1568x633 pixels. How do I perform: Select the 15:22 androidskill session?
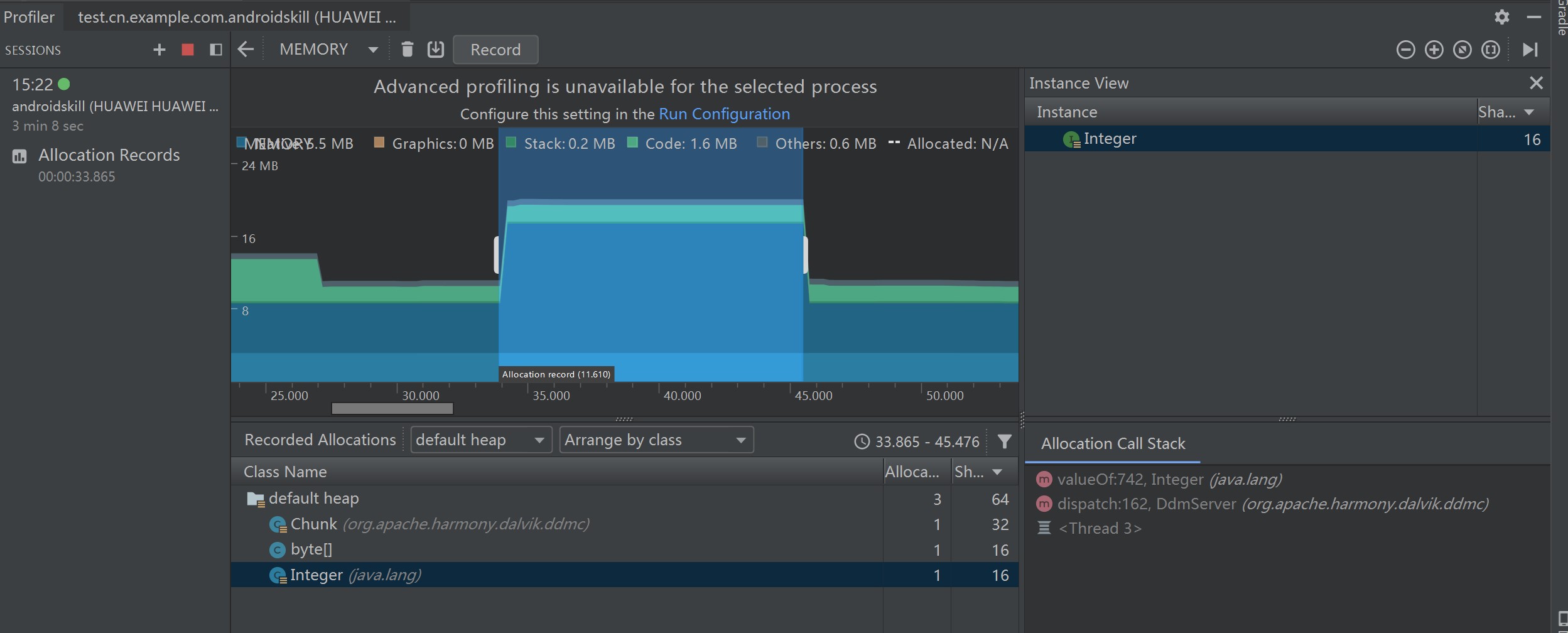(115, 105)
